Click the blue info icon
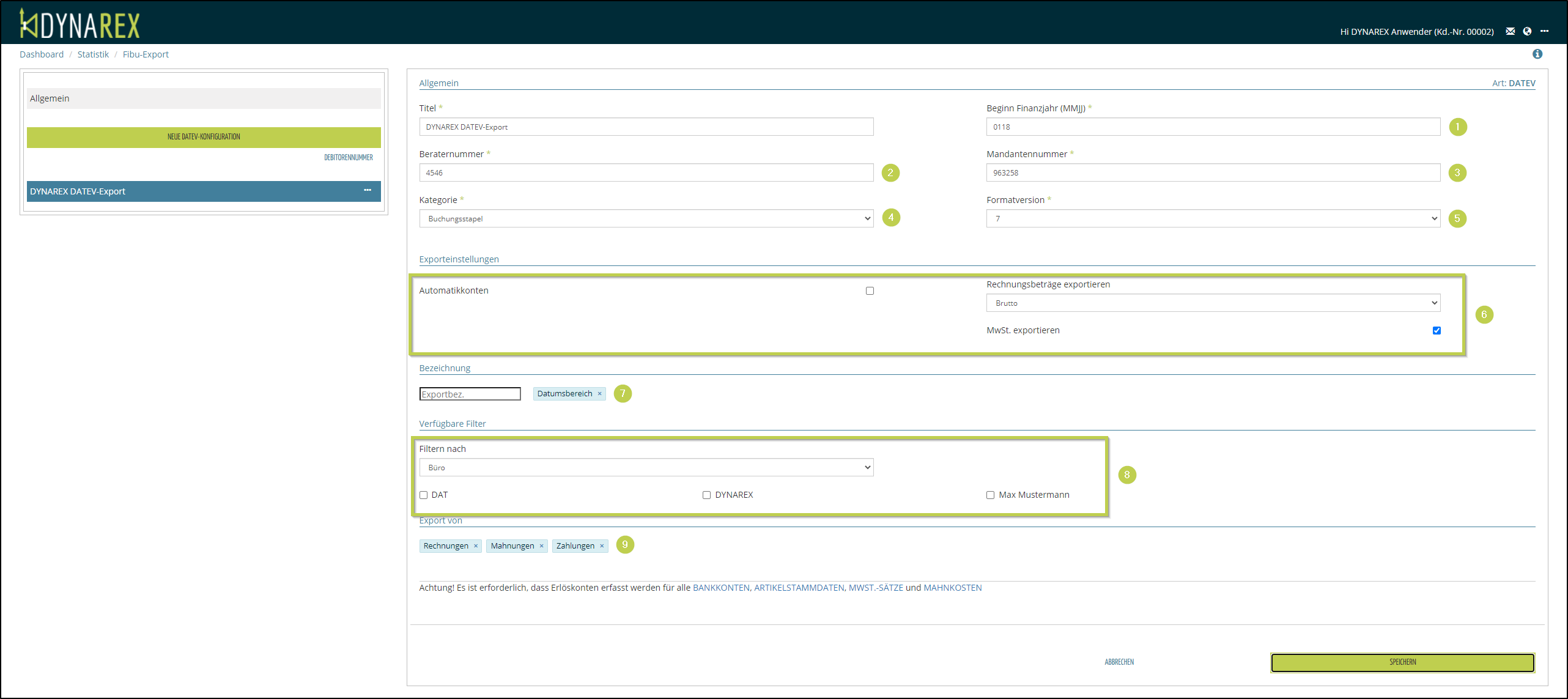Screen dimensions: 1568x699 pyautogui.click(x=1537, y=54)
